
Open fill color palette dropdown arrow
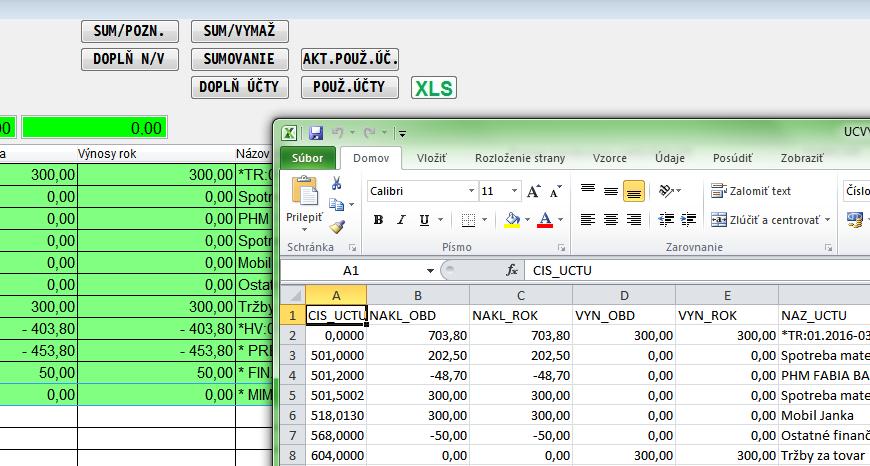pos(527,220)
